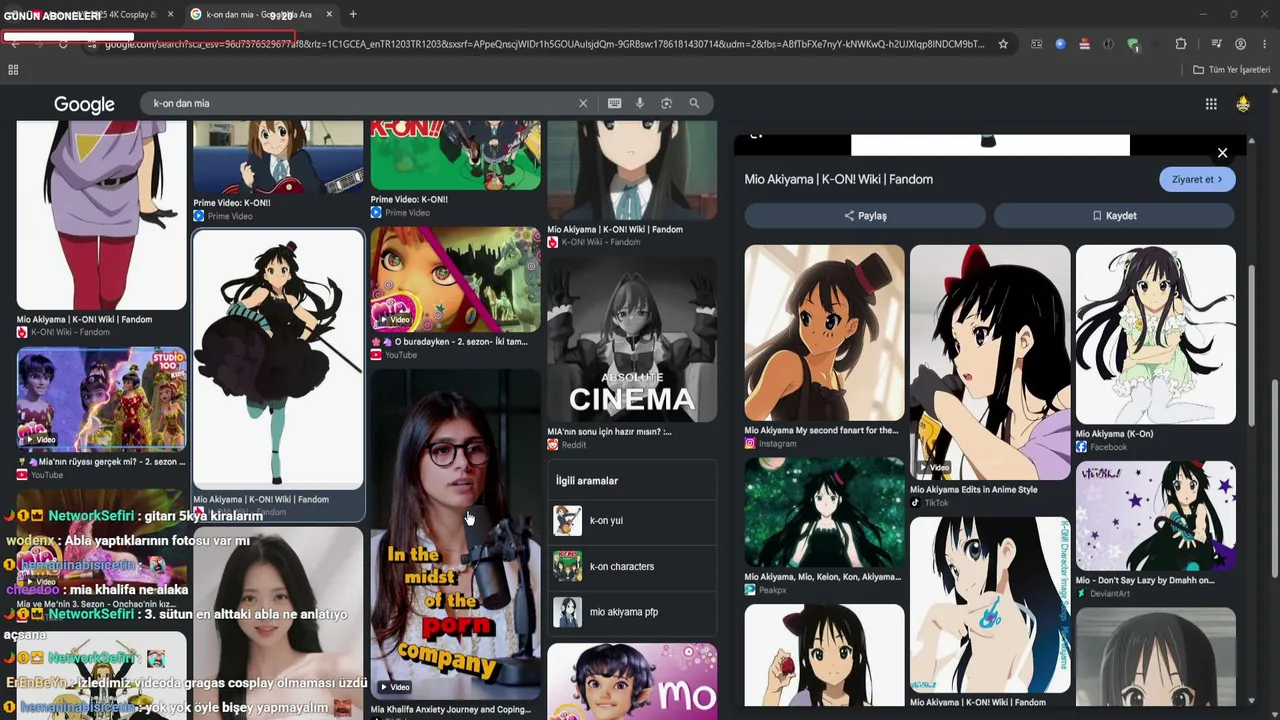
Task: Click the "Ziyaret et" button
Action: click(1197, 180)
